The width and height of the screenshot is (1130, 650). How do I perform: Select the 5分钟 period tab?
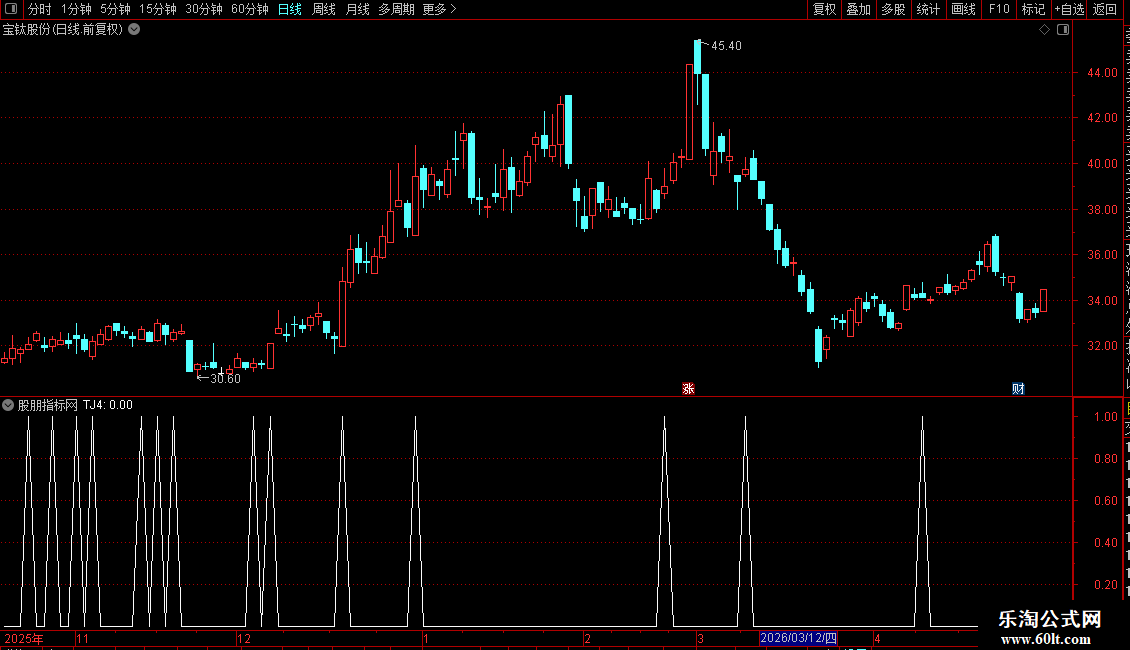point(115,9)
